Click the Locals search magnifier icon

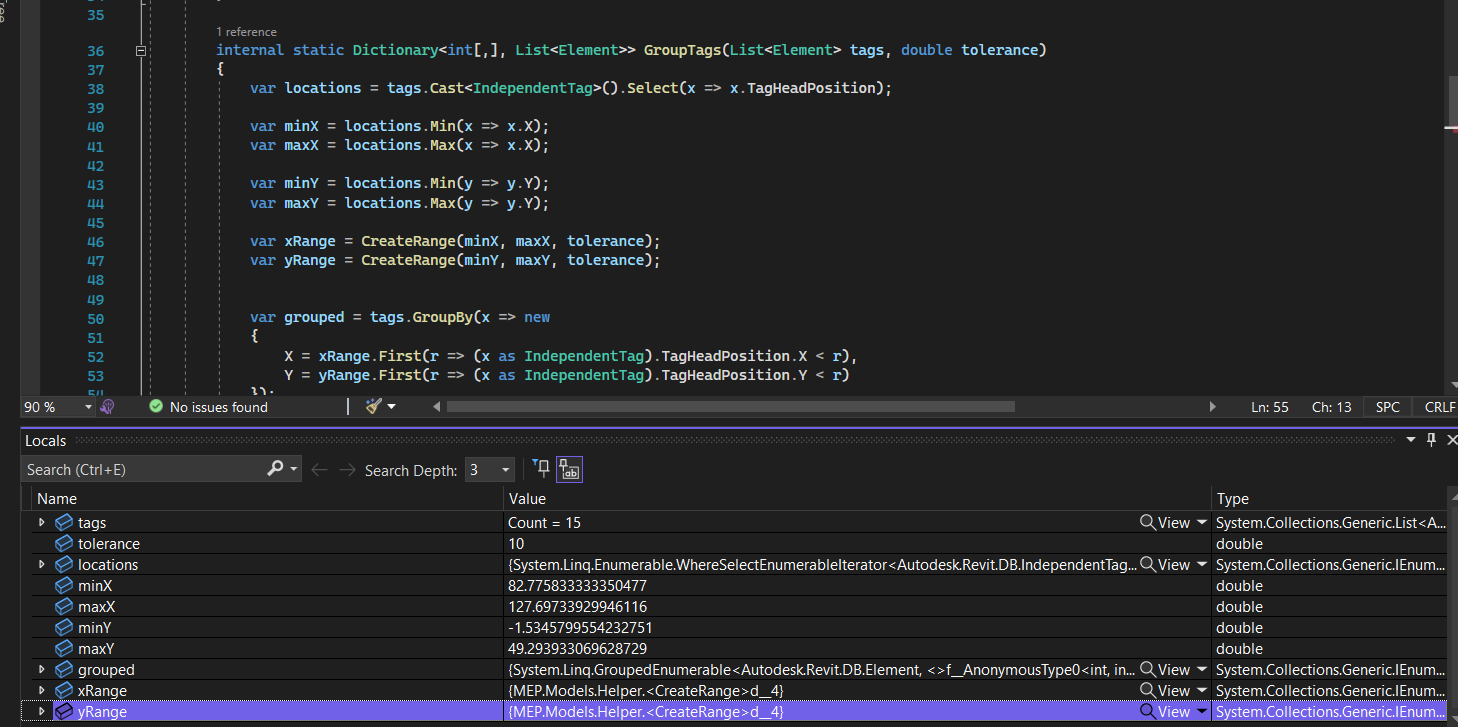(x=276, y=469)
